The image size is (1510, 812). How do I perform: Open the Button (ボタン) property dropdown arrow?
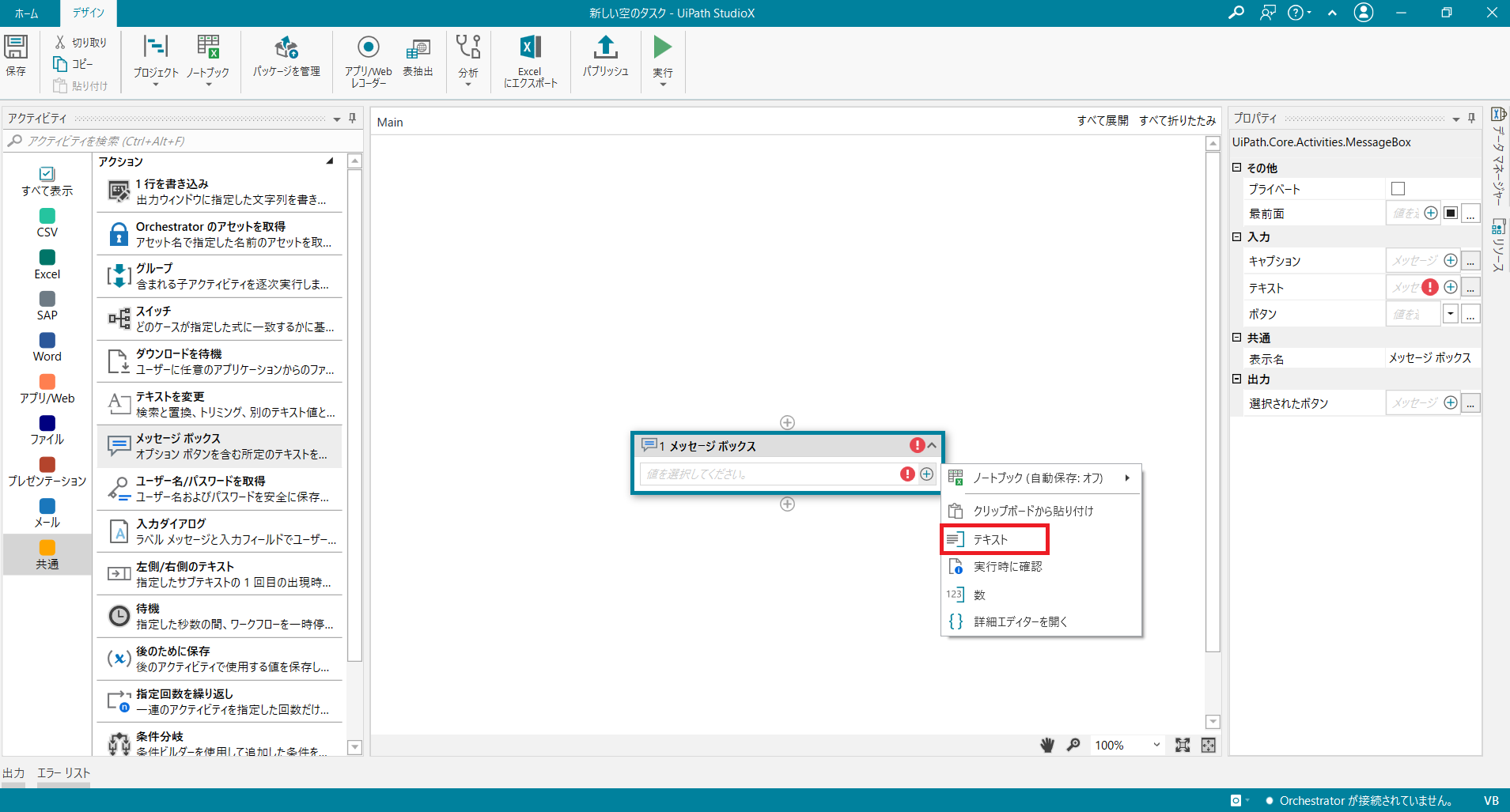1451,314
